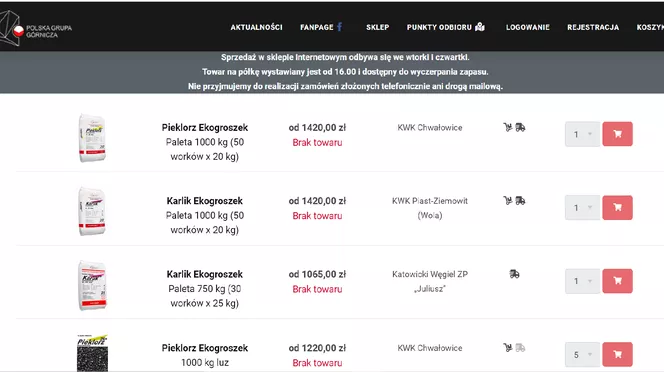664x372 pixels.
Task: Add Pieklorz Ekogroszek 1000 kg luz to cart
Action: point(617,354)
